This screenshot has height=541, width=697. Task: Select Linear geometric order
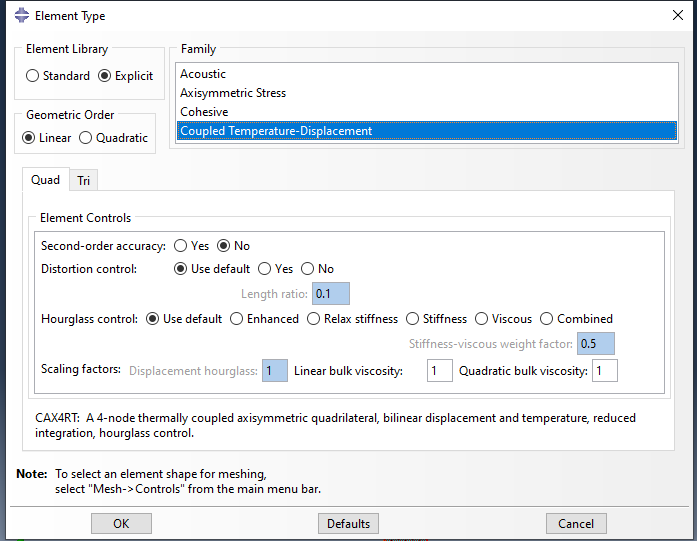point(29,138)
